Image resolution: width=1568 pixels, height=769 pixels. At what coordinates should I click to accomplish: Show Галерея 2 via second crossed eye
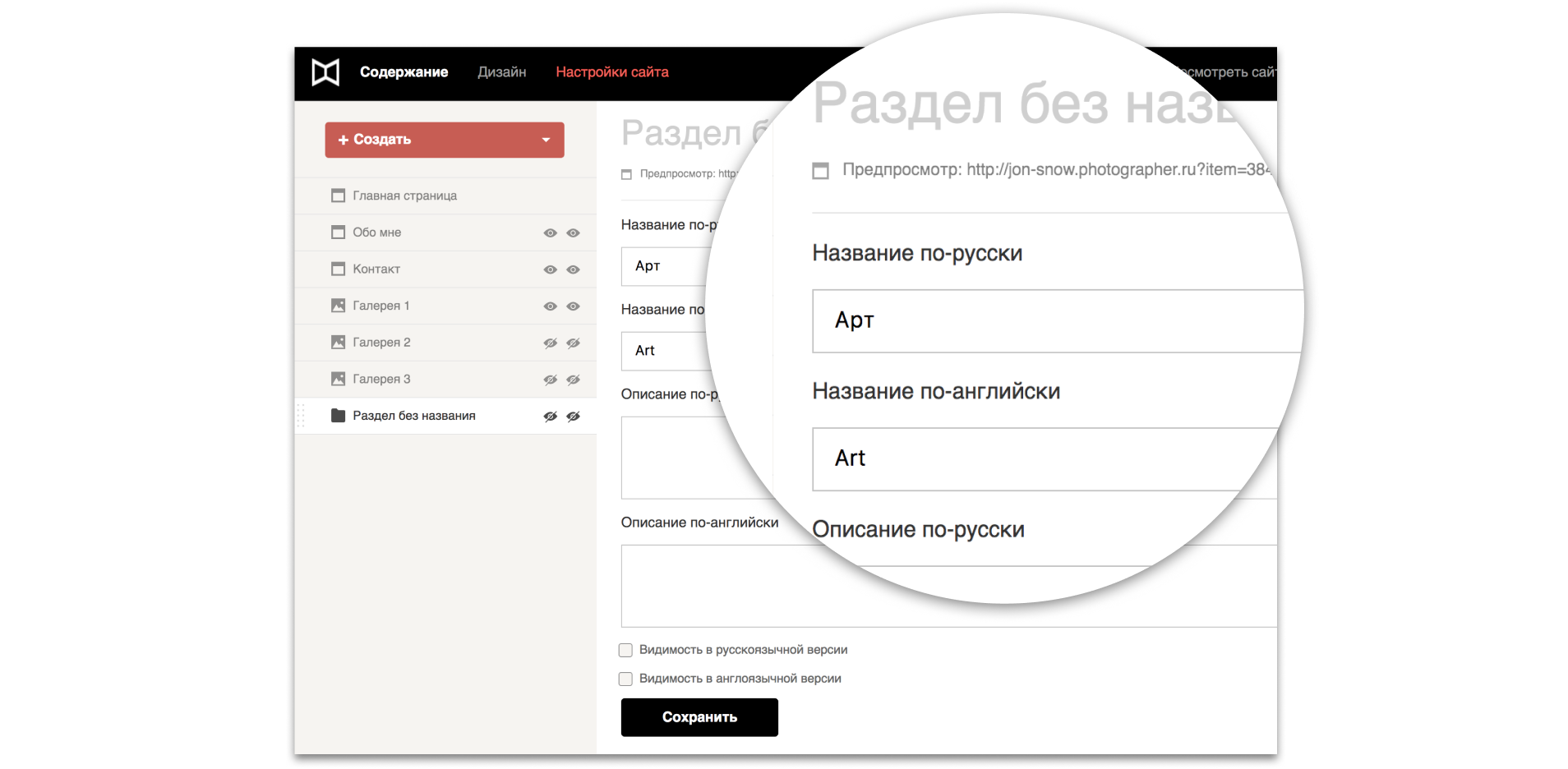574,343
